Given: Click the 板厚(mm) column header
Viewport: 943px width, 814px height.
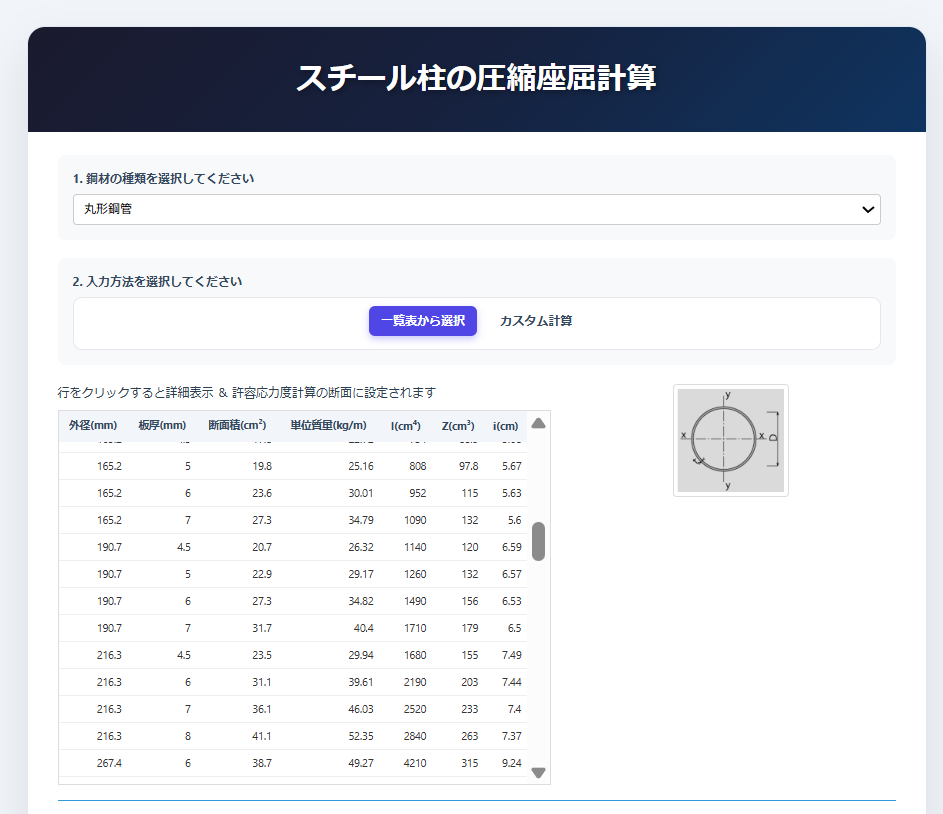Looking at the screenshot, I should [x=162, y=426].
